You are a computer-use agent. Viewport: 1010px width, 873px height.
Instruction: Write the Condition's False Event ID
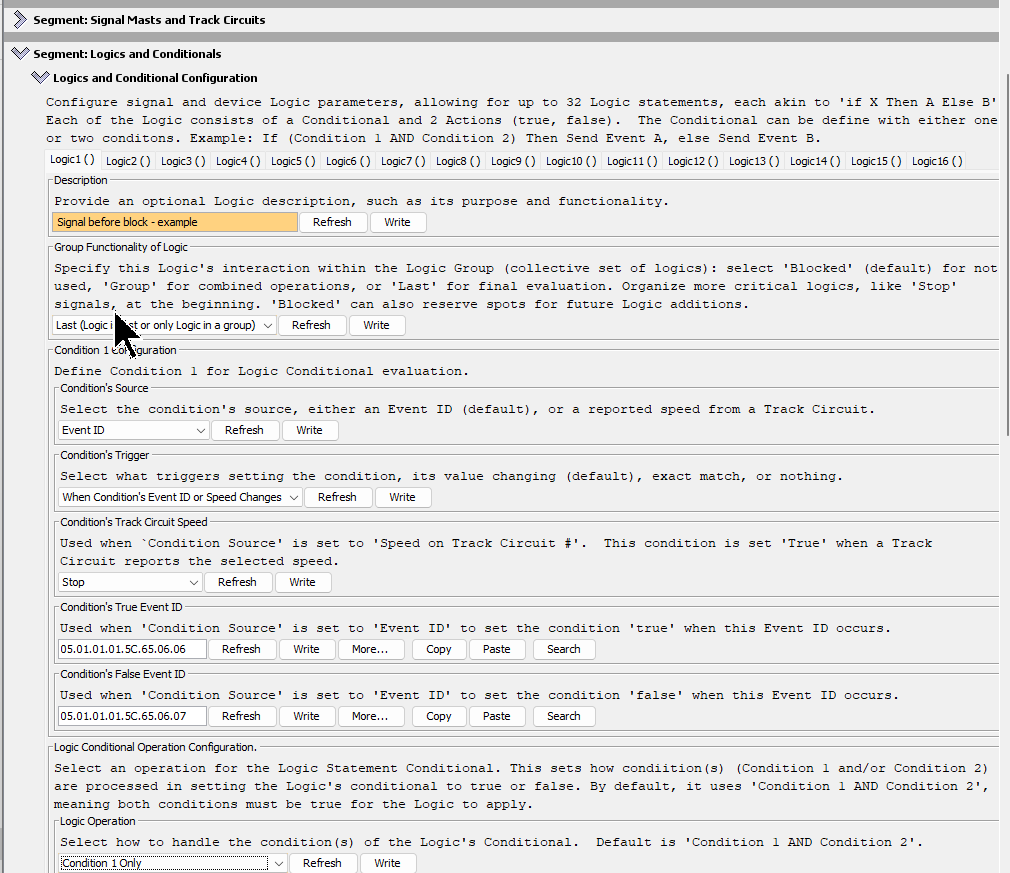pyautogui.click(x=307, y=716)
